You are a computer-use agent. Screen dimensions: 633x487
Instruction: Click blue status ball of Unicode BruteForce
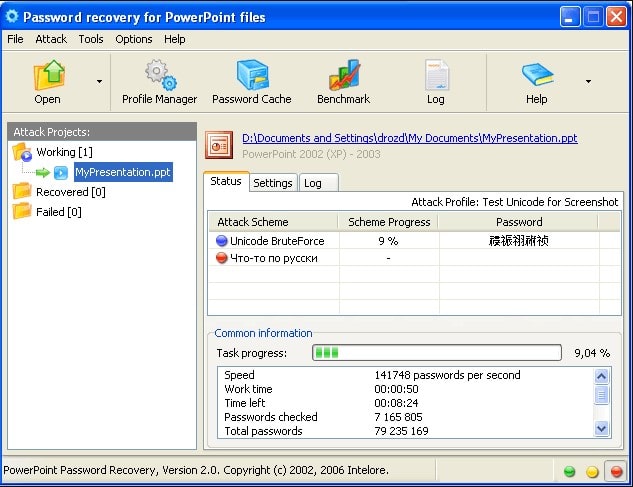pyautogui.click(x=222, y=241)
